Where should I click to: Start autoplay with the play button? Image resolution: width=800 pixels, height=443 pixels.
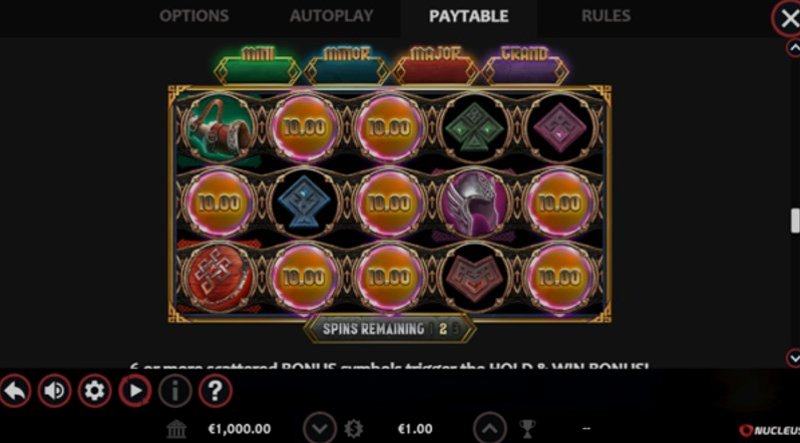click(135, 391)
